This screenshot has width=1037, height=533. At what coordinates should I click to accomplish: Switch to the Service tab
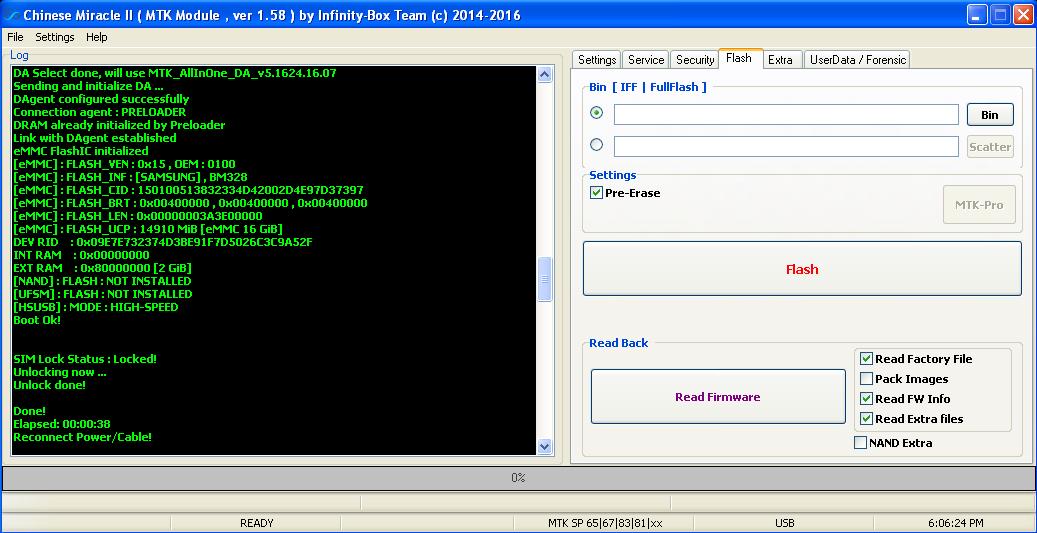pyautogui.click(x=646, y=60)
